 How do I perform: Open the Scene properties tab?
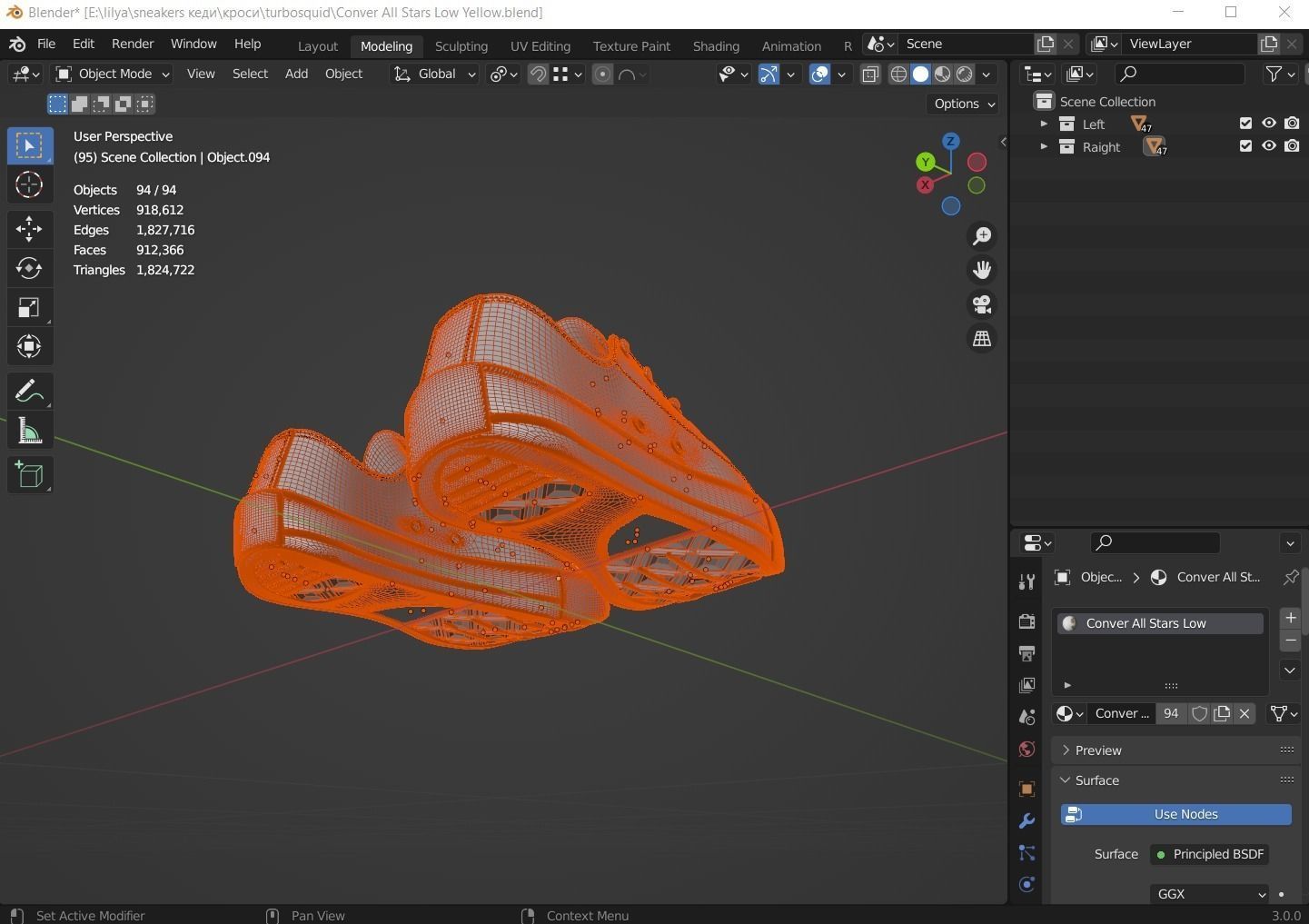[1027, 717]
